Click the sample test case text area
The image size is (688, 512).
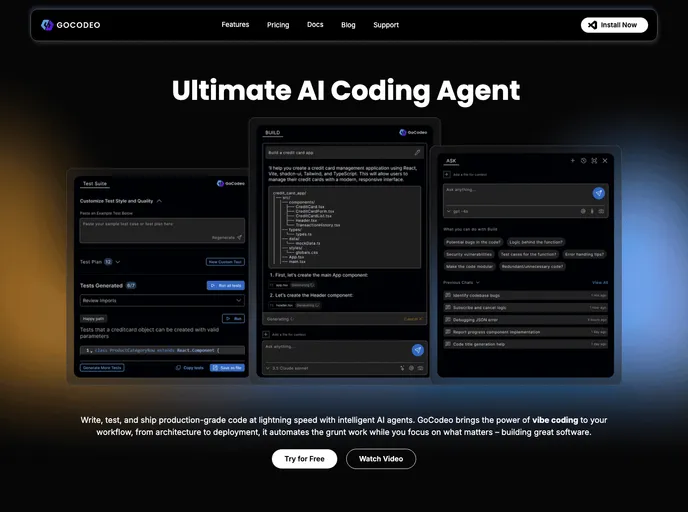[162, 230]
